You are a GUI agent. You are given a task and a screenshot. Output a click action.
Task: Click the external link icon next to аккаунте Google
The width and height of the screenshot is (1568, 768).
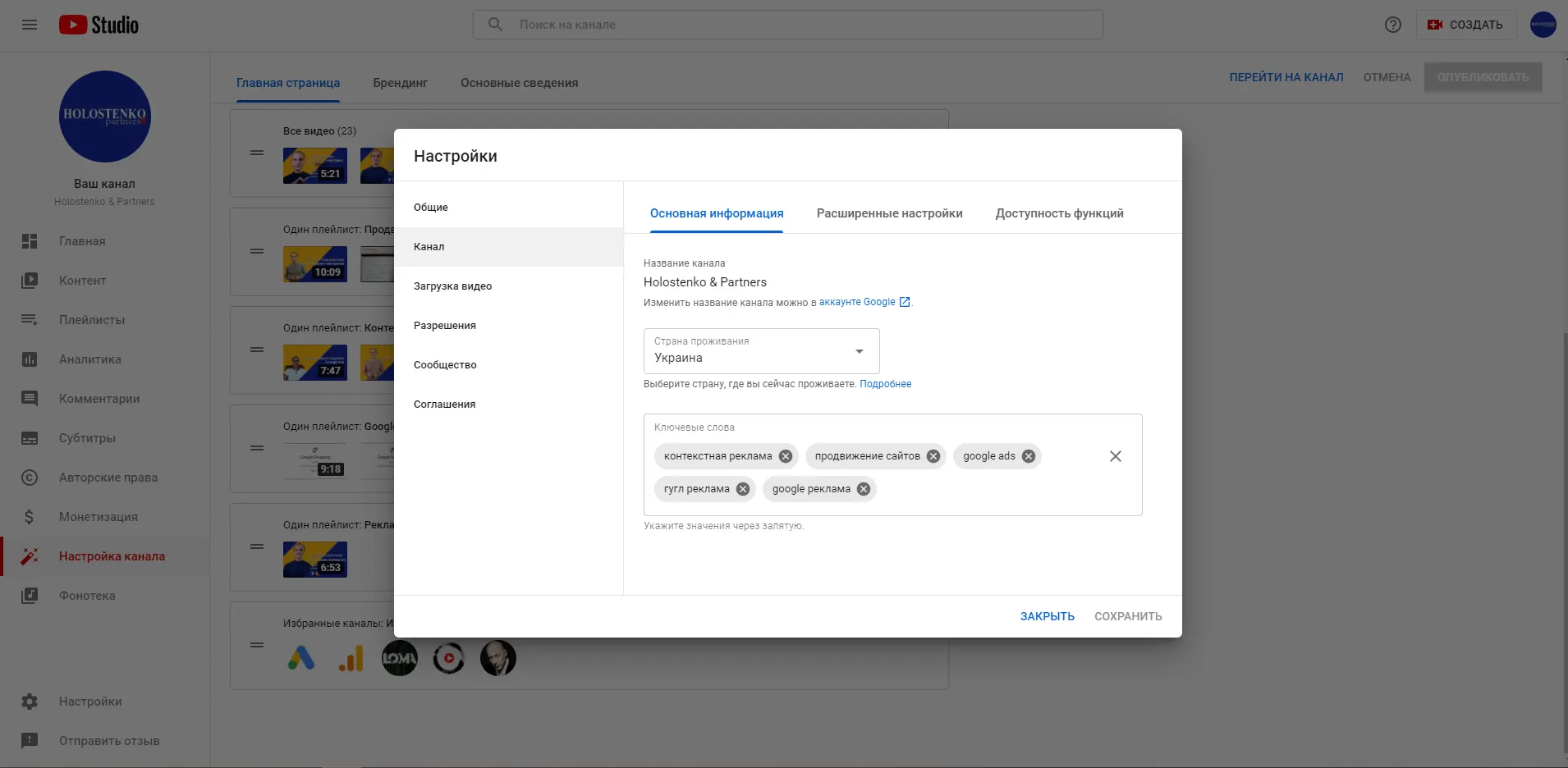click(x=905, y=302)
